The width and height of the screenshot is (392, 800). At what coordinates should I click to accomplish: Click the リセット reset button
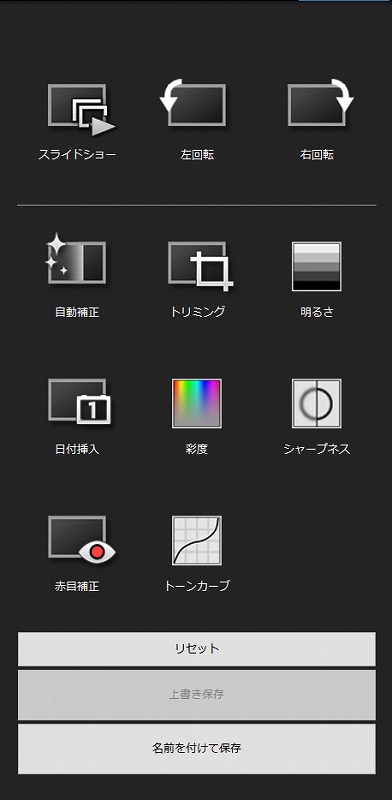click(x=197, y=648)
